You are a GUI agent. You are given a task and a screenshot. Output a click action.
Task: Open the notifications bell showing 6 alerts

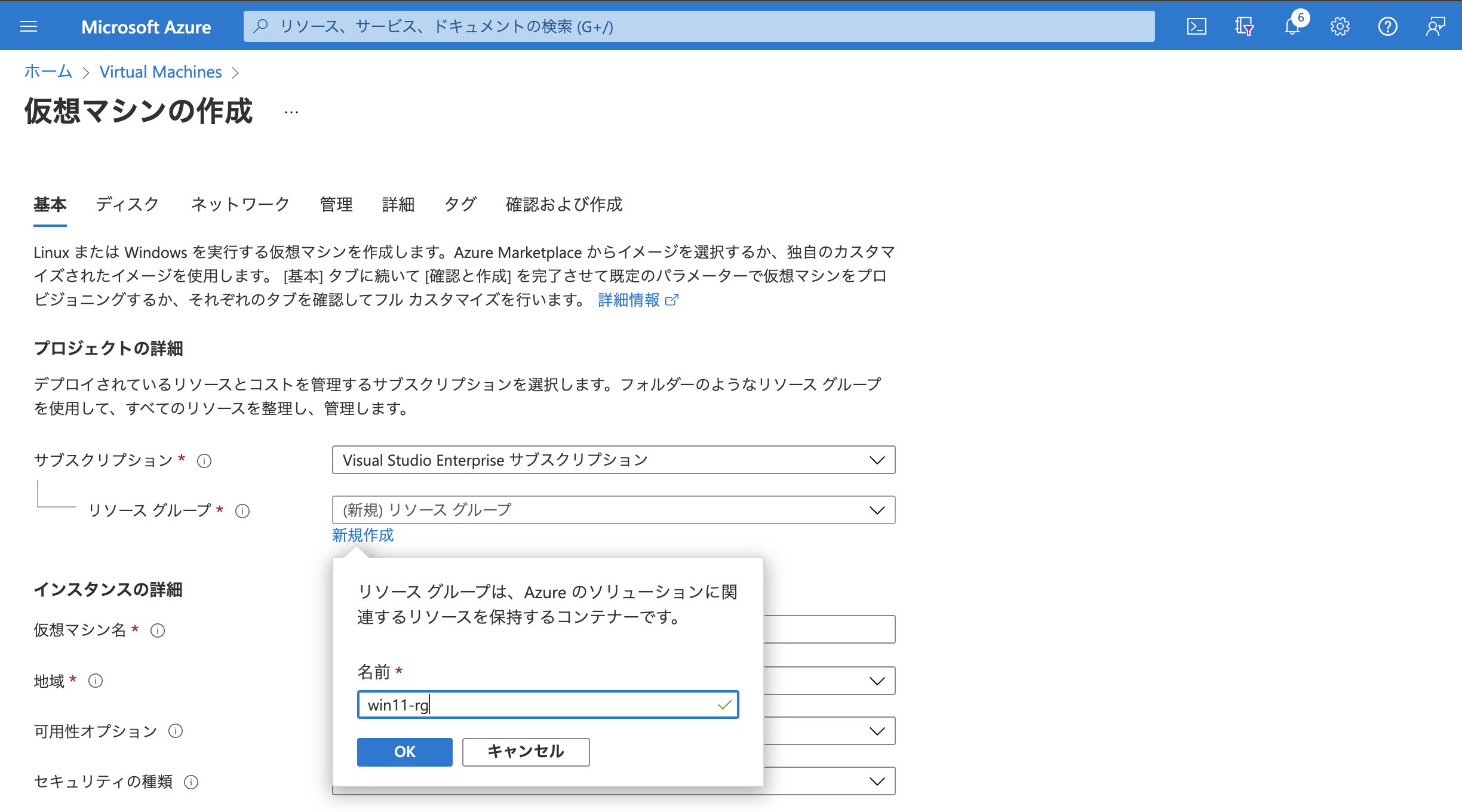[x=1292, y=26]
